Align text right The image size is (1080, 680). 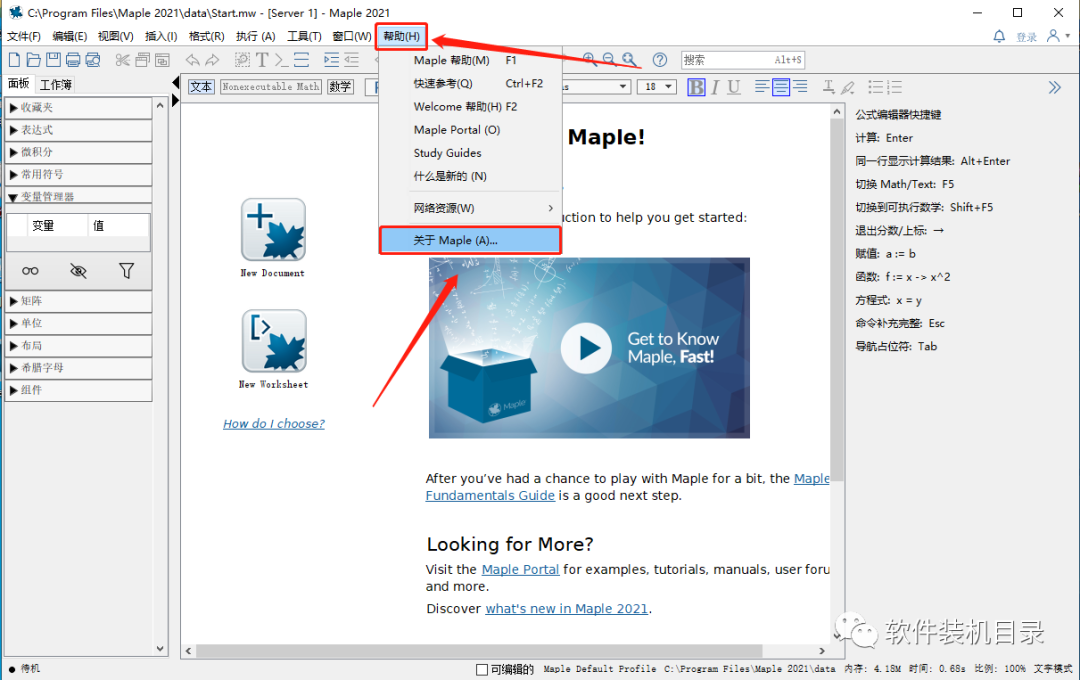(800, 87)
